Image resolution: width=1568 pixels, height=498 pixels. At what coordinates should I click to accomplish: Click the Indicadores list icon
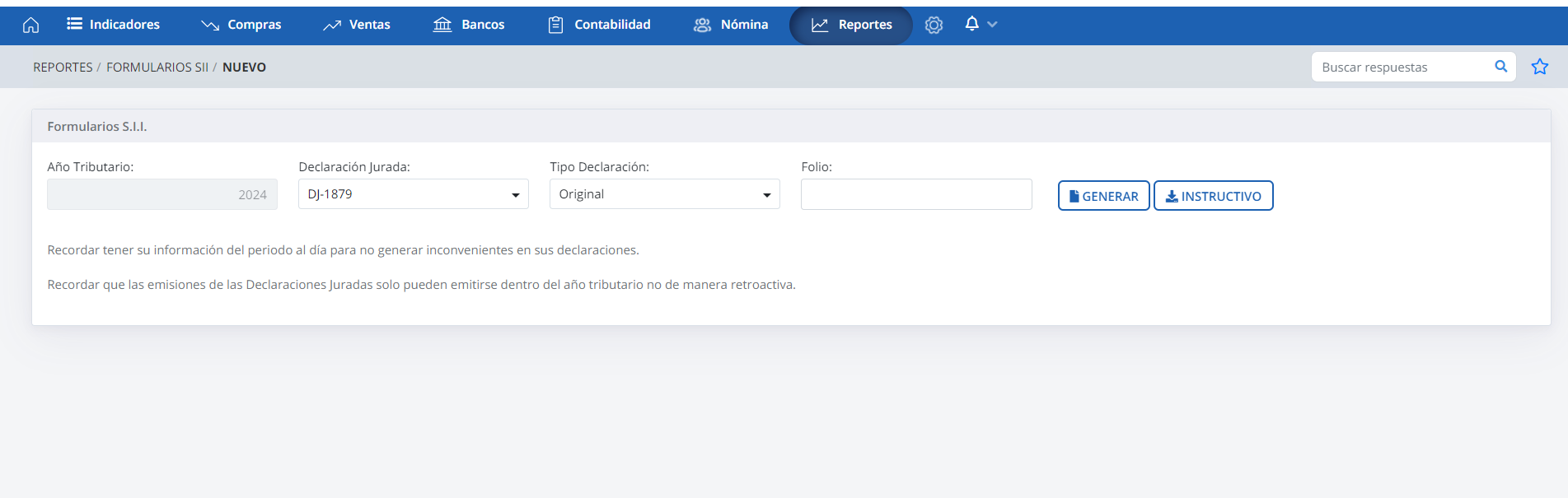coord(74,24)
